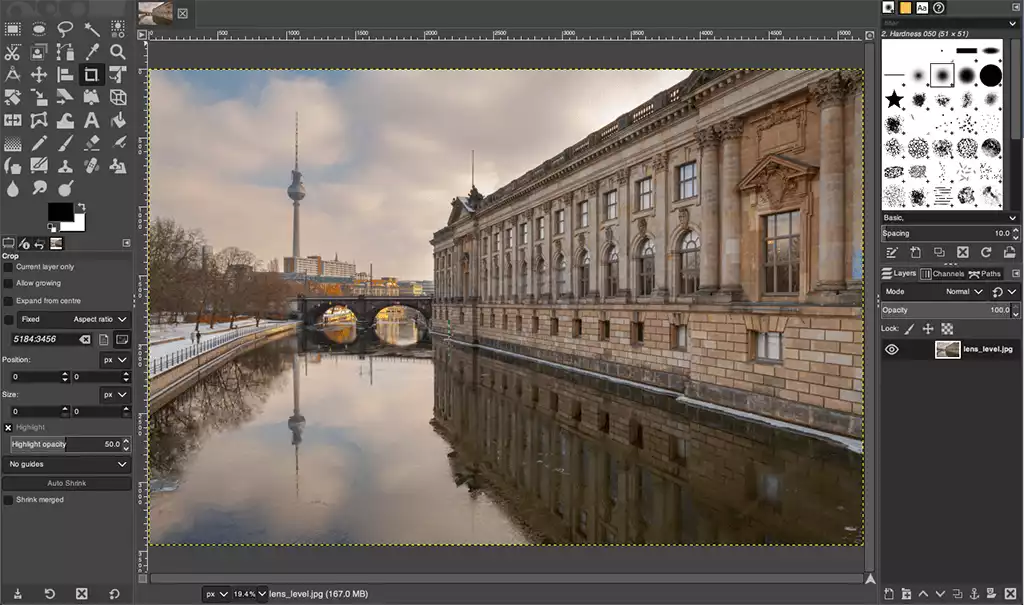Choose the Eraser tool

point(91,144)
